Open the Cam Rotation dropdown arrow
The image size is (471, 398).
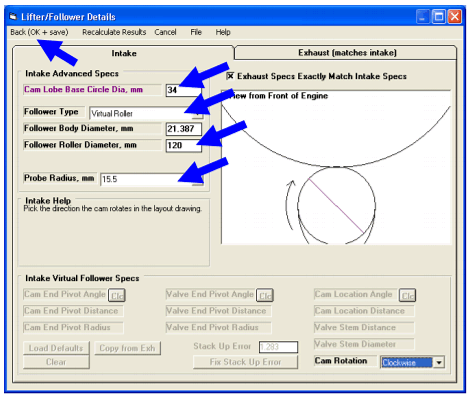click(439, 362)
